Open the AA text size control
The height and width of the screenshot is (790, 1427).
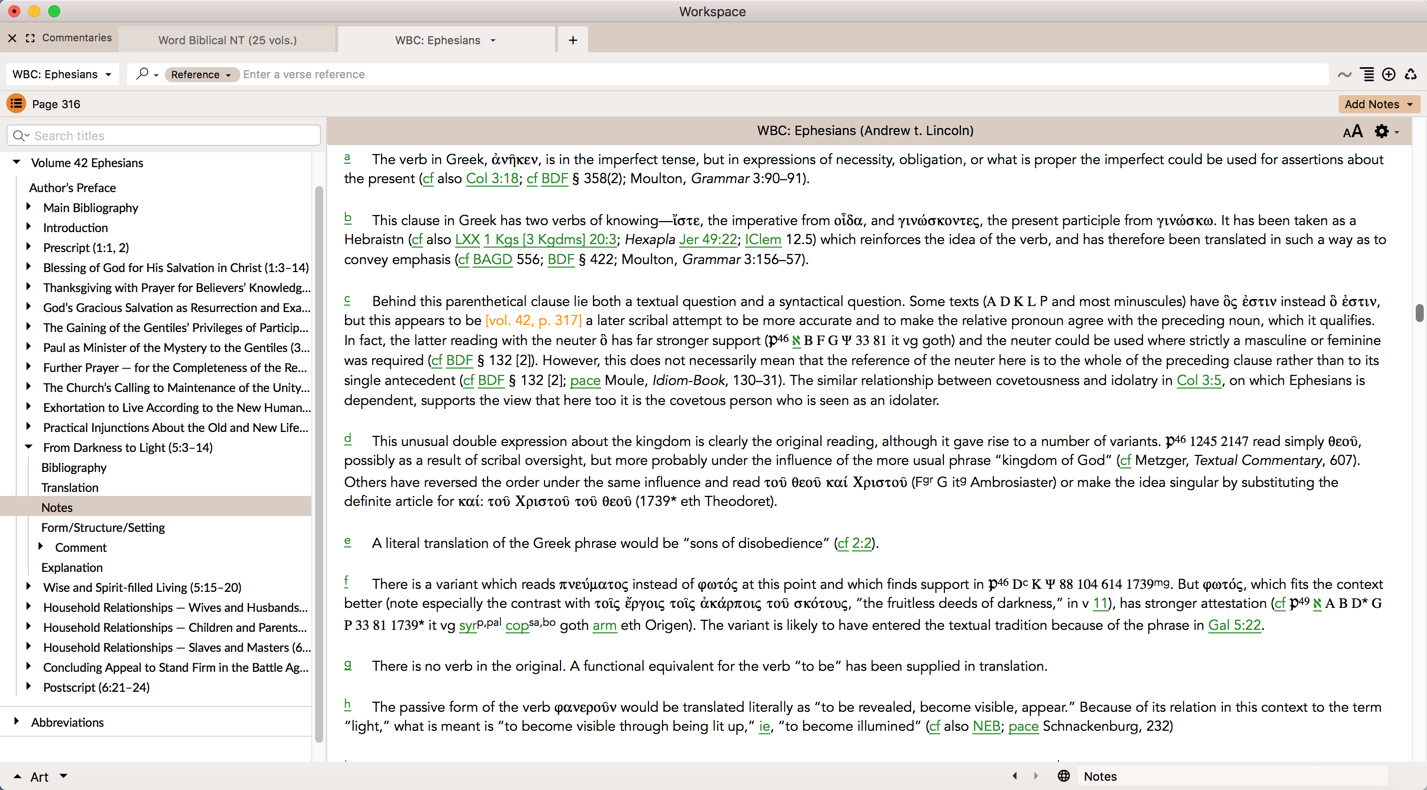pyautogui.click(x=1352, y=131)
